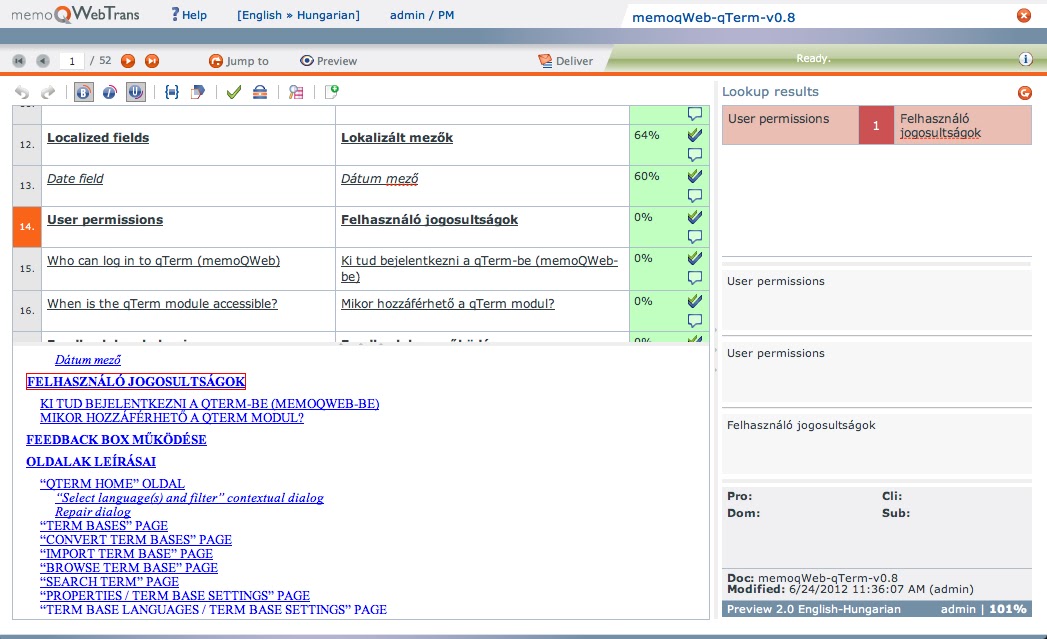1047x639 pixels.
Task: Edit the Mikor hozzáférhető a qTerm modul target
Action: point(482,310)
